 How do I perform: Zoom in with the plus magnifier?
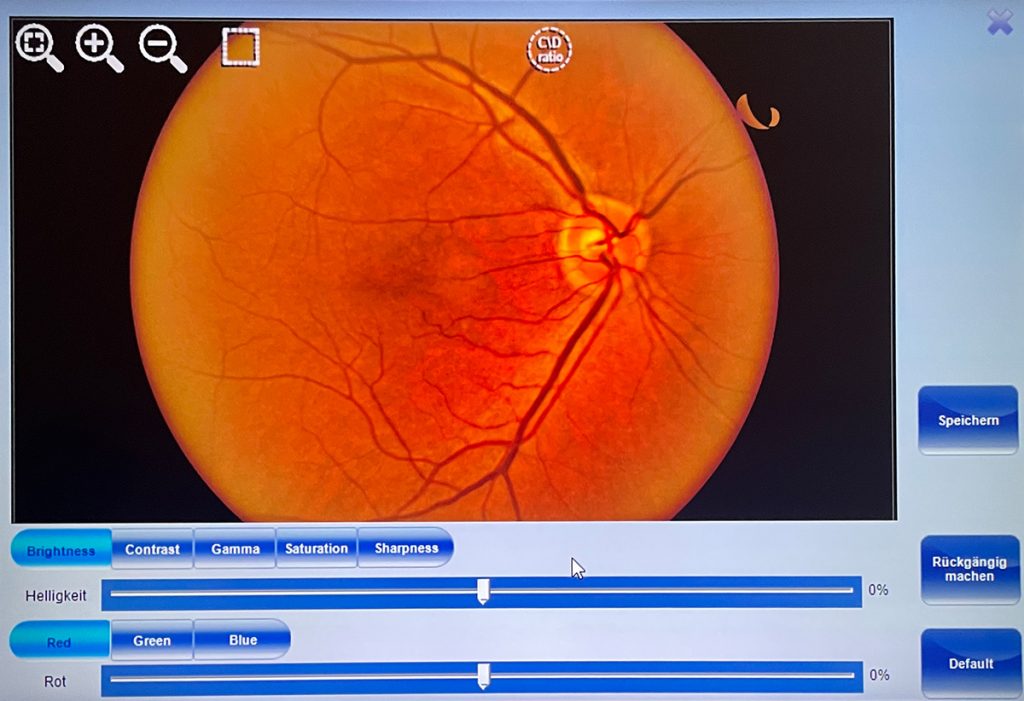[98, 46]
